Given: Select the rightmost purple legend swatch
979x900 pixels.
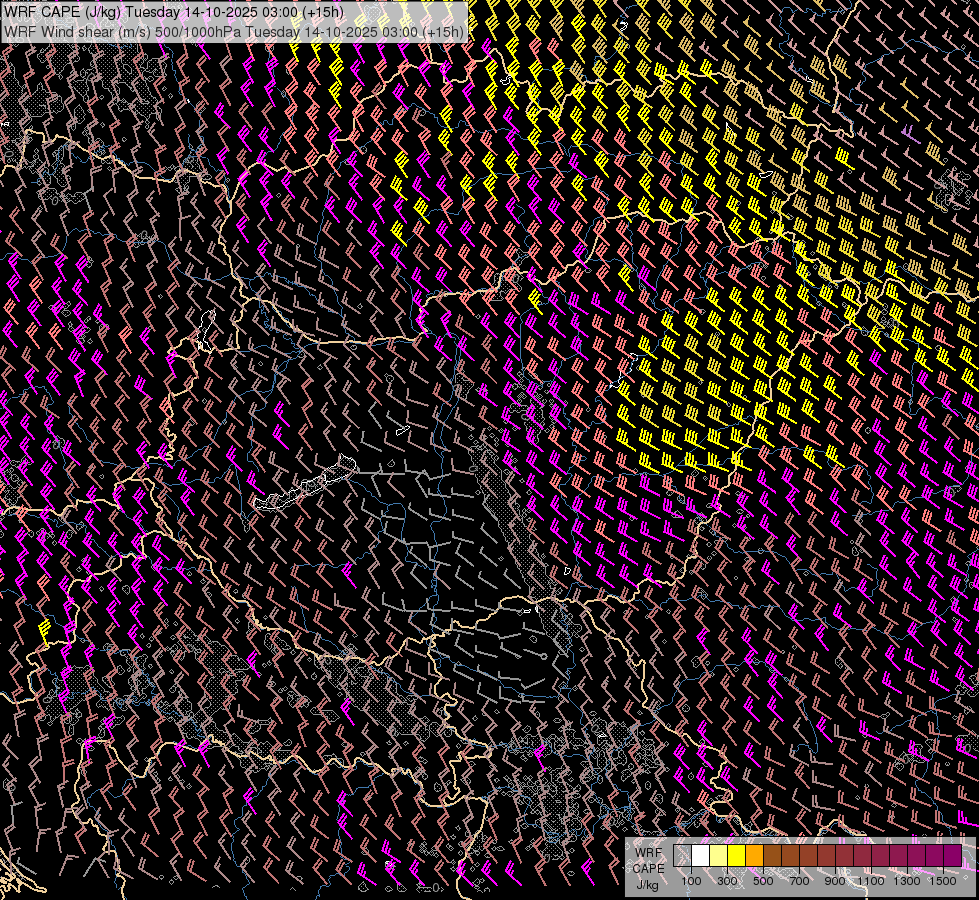Looking at the screenshot, I should (952, 856).
